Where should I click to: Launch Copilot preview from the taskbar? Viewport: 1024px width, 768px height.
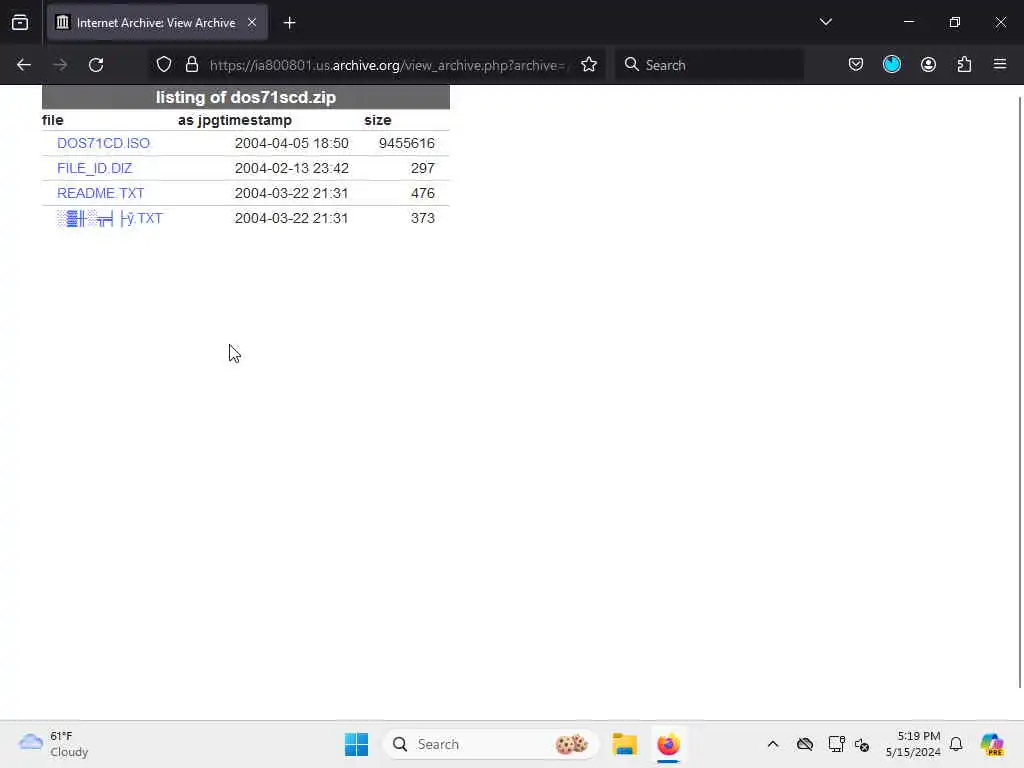[x=992, y=744]
